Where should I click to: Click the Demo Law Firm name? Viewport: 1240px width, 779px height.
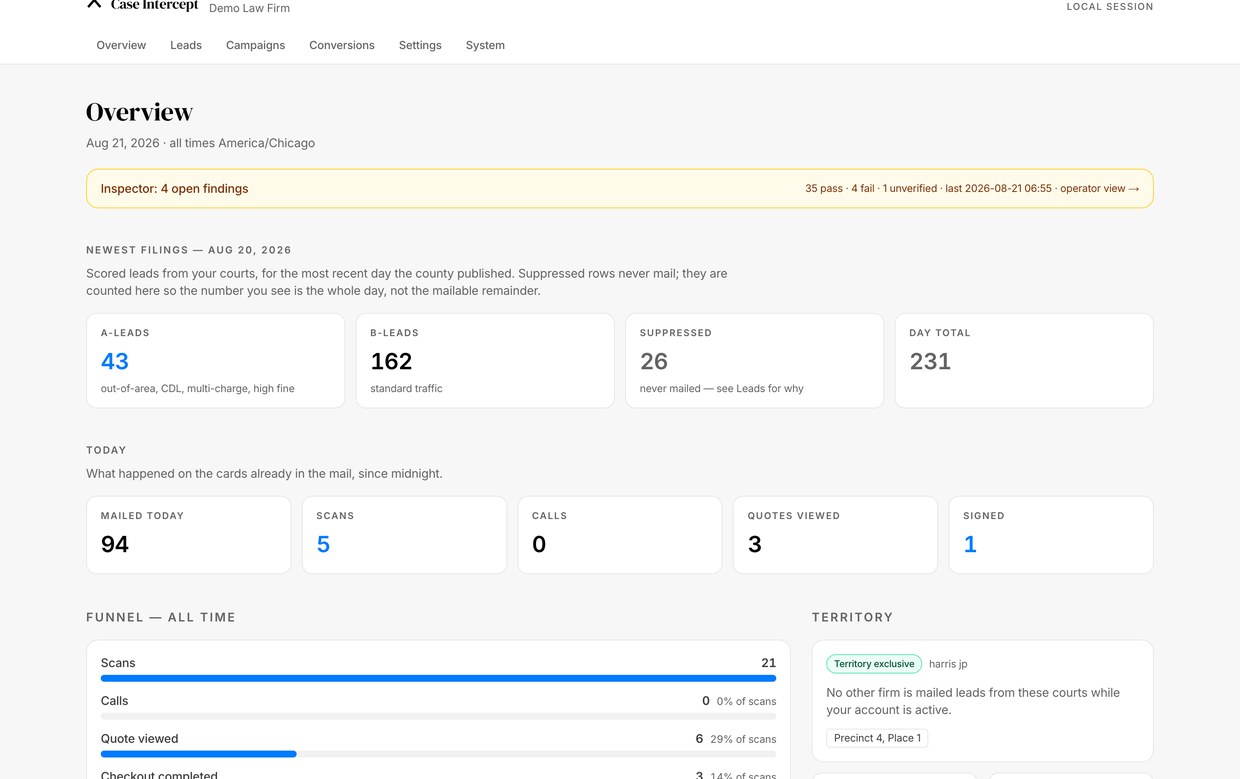coord(249,8)
